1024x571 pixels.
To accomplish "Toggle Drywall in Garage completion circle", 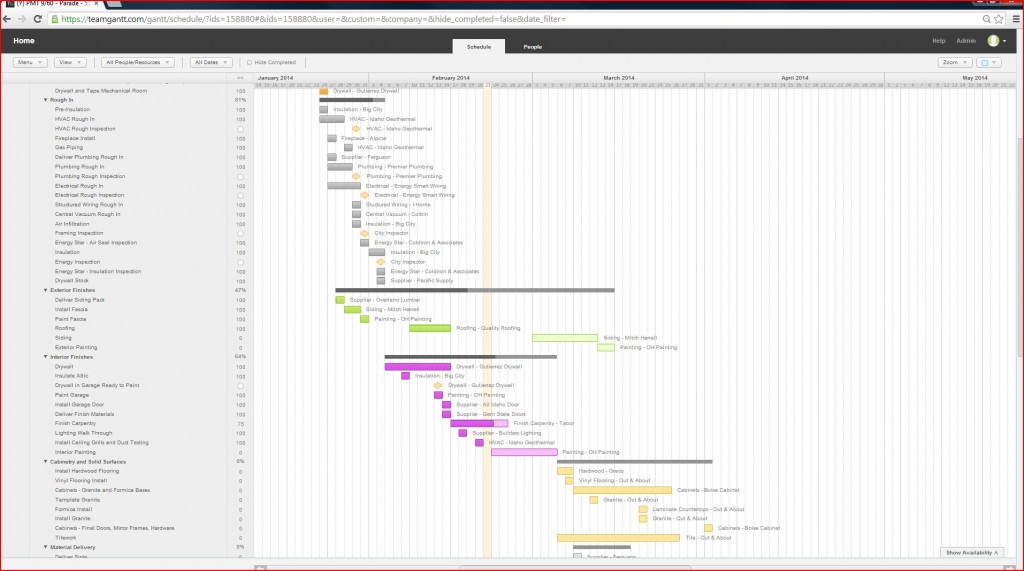I will coord(240,386).
